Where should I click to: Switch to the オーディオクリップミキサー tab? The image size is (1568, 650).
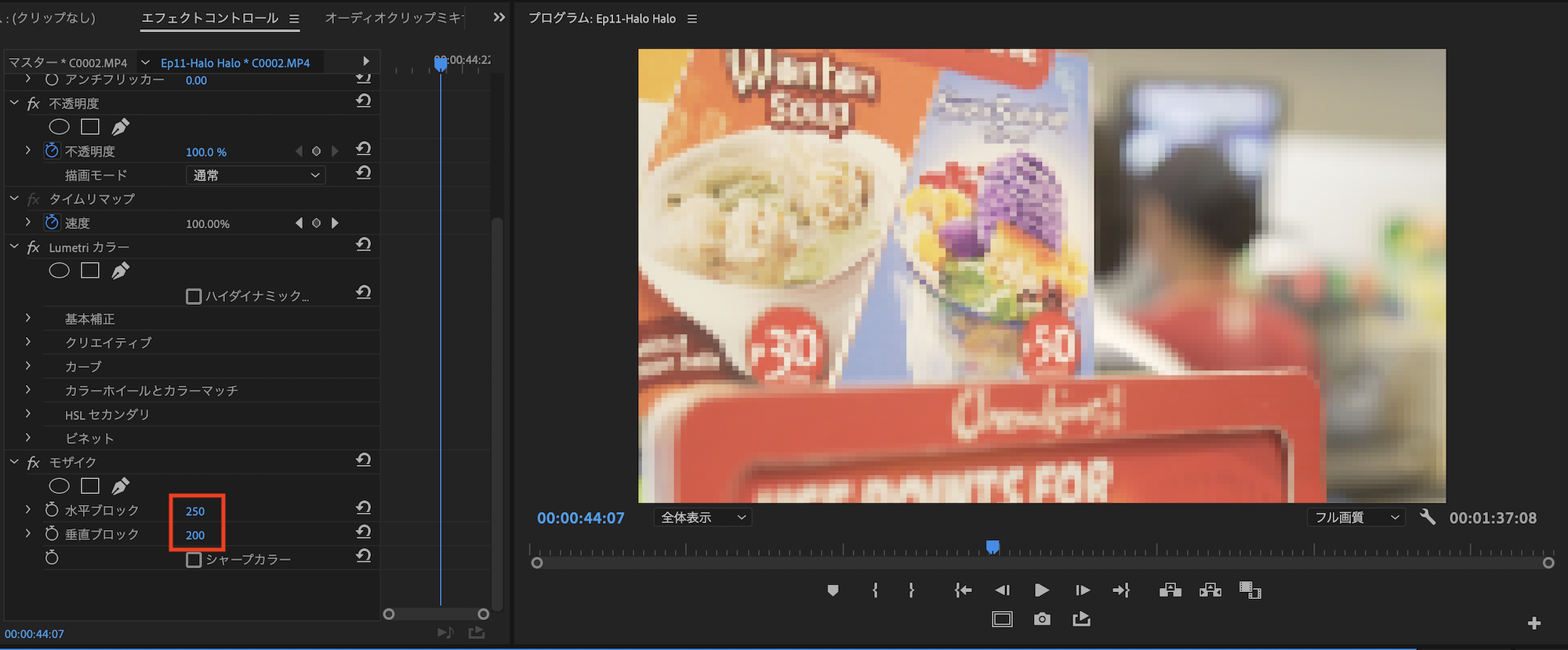point(394,17)
